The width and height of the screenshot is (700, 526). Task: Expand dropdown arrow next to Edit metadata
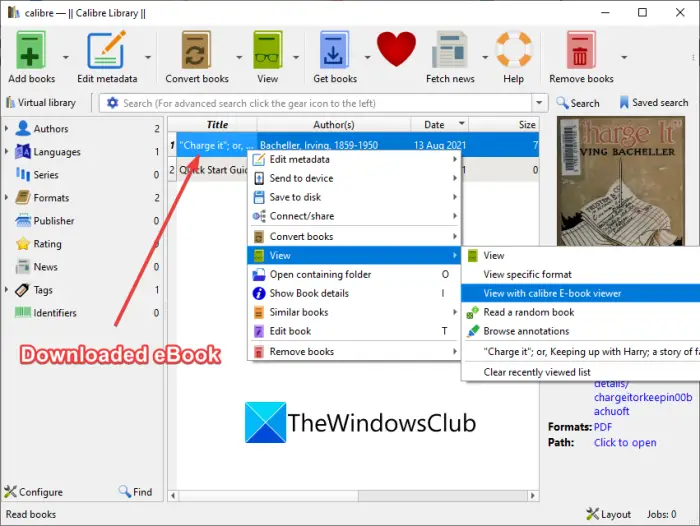(x=148, y=57)
